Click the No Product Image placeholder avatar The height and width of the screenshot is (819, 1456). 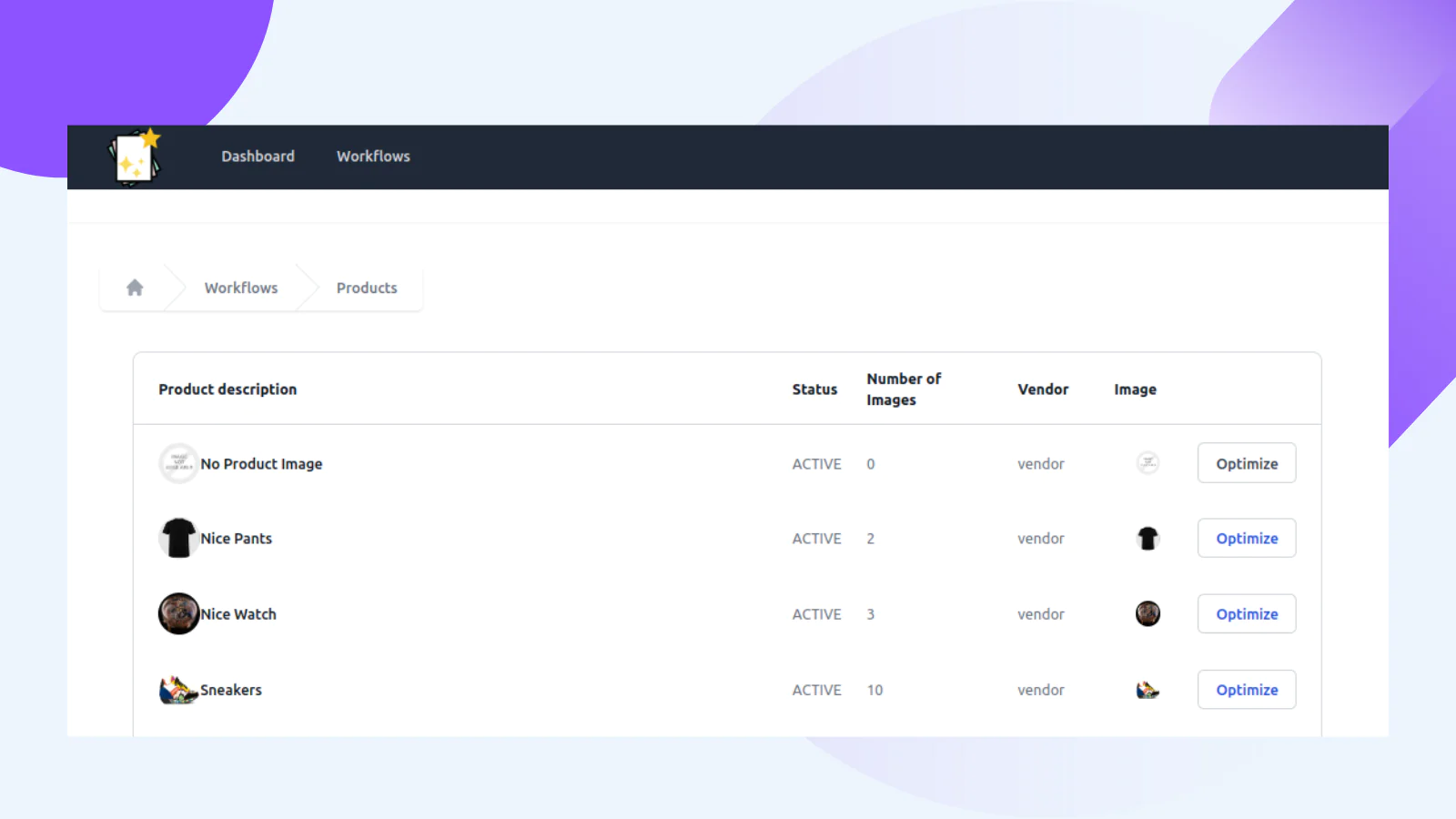point(178,463)
